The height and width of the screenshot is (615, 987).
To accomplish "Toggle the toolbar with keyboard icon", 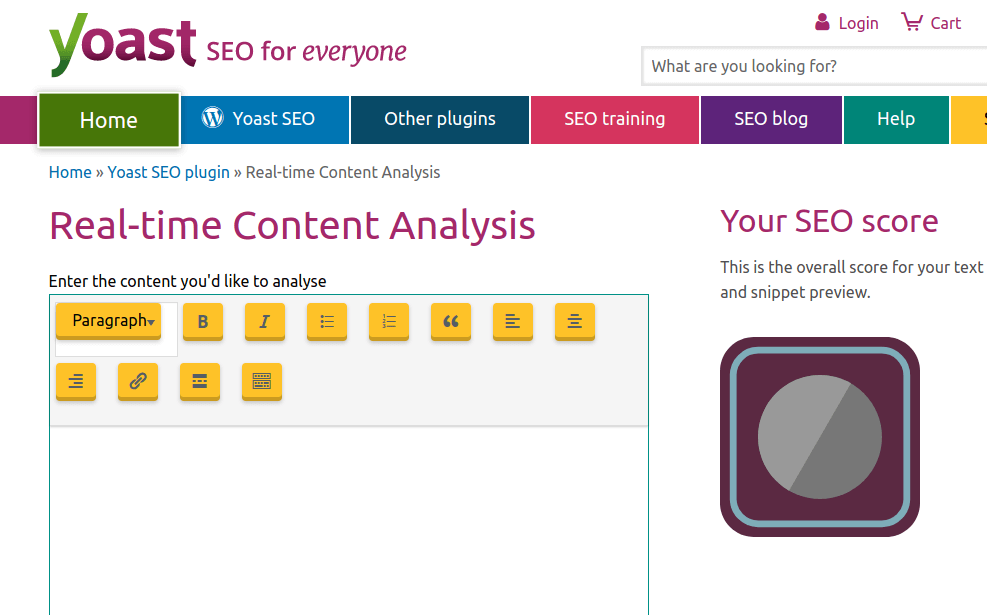I will pos(262,381).
